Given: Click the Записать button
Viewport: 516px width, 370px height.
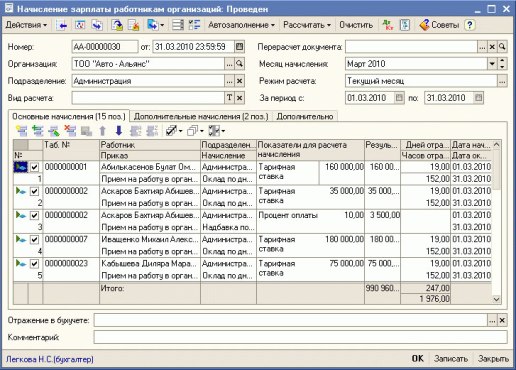Looking at the screenshot, I should (451, 359).
